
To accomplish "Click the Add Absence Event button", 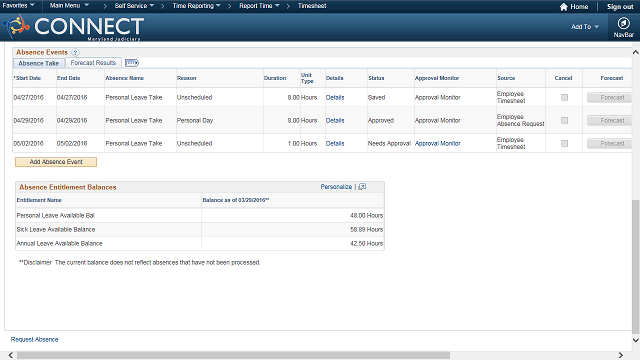I will tap(56, 162).
